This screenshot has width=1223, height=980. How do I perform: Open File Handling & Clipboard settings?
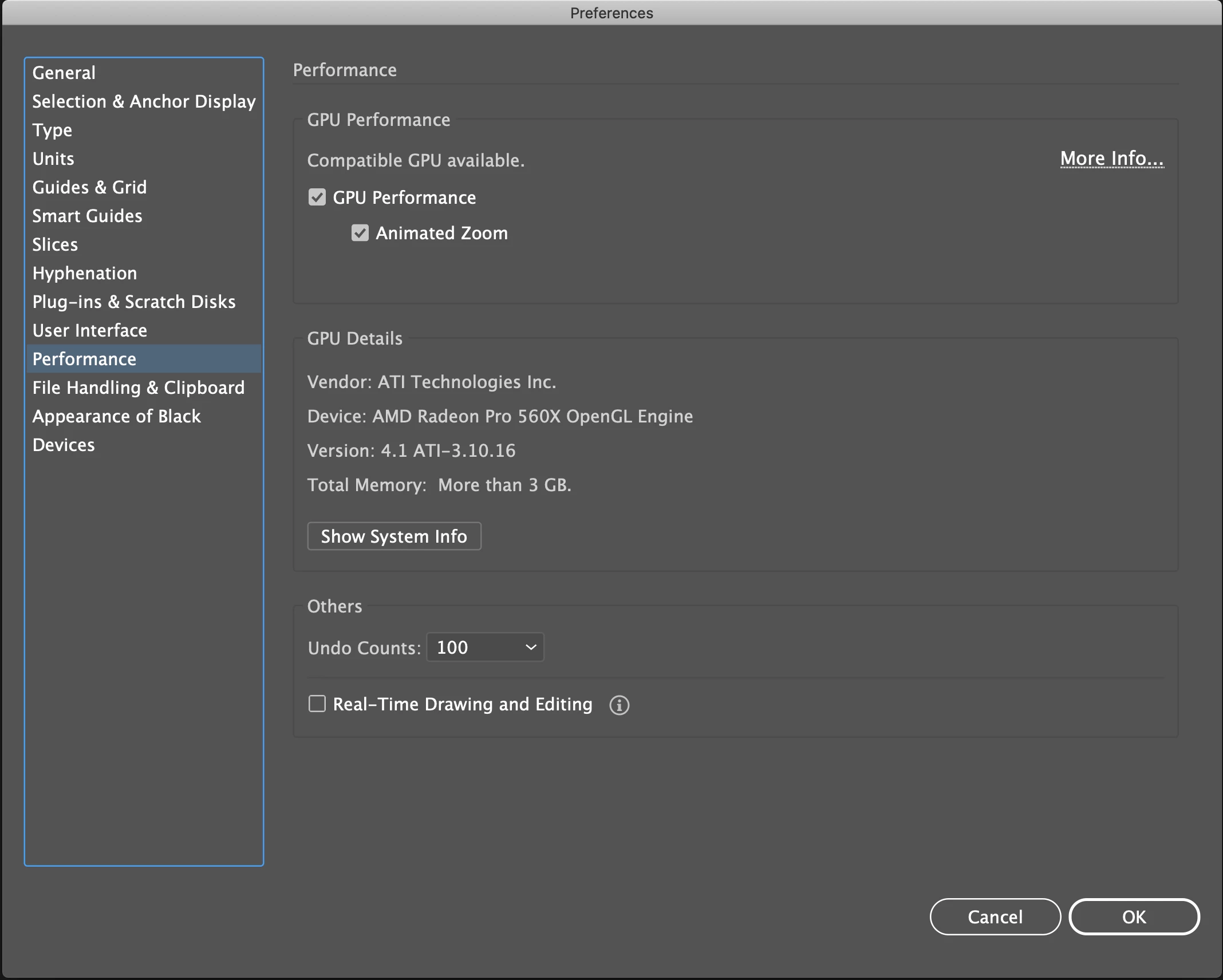139,388
